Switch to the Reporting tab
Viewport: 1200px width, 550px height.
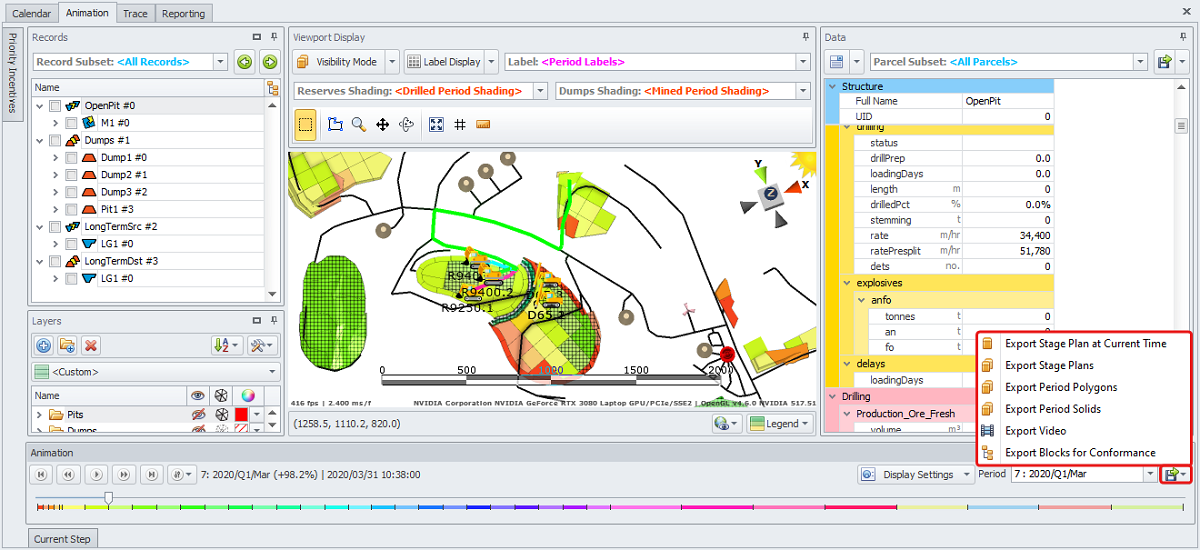tap(183, 13)
